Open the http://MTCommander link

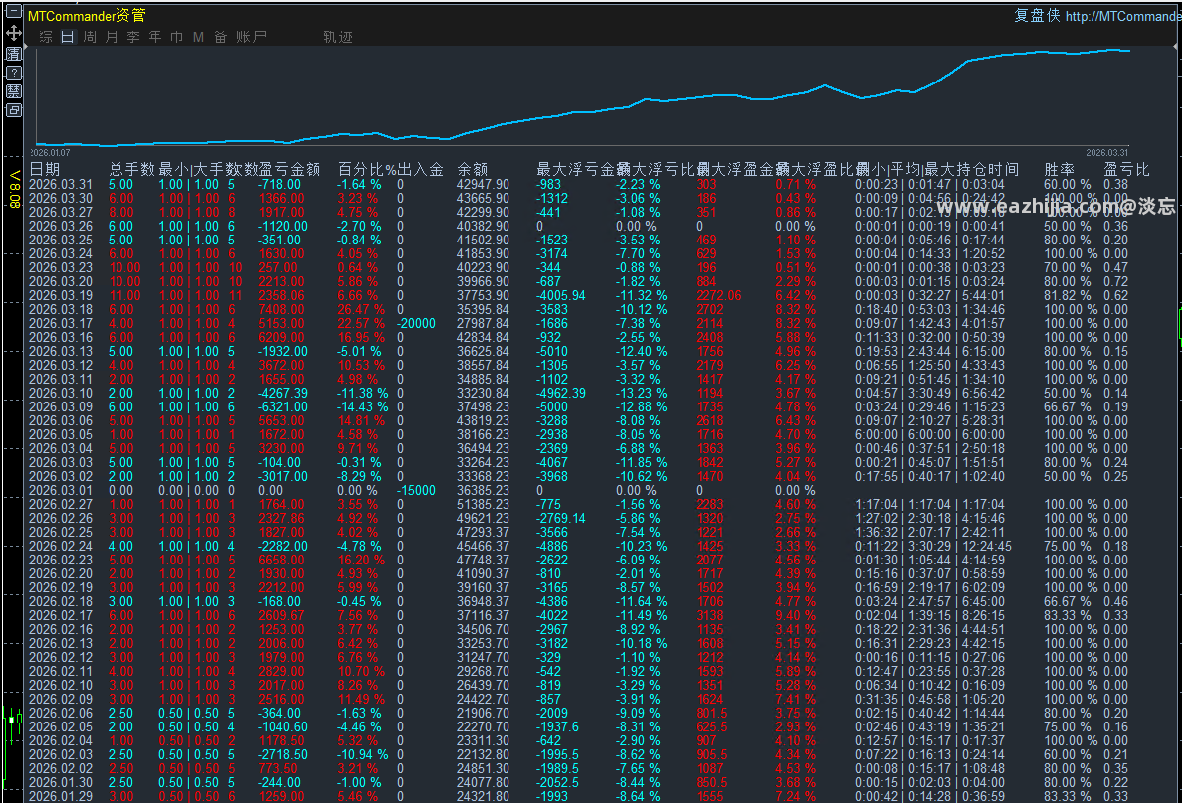point(1123,16)
